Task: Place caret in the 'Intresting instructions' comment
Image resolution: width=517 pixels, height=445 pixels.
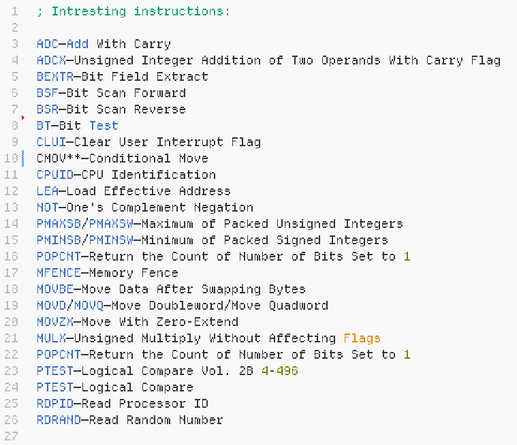Action: [x=133, y=11]
